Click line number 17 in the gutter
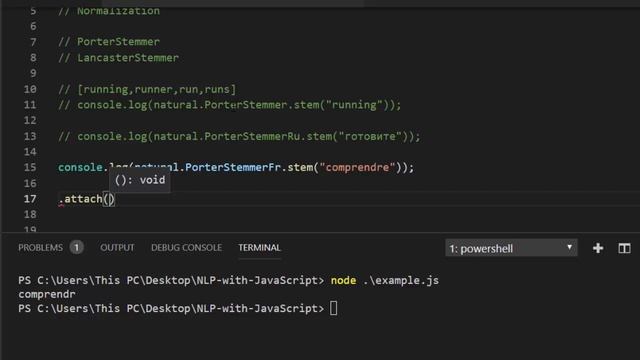Screen dimensions: 640x360 click(x=30, y=199)
